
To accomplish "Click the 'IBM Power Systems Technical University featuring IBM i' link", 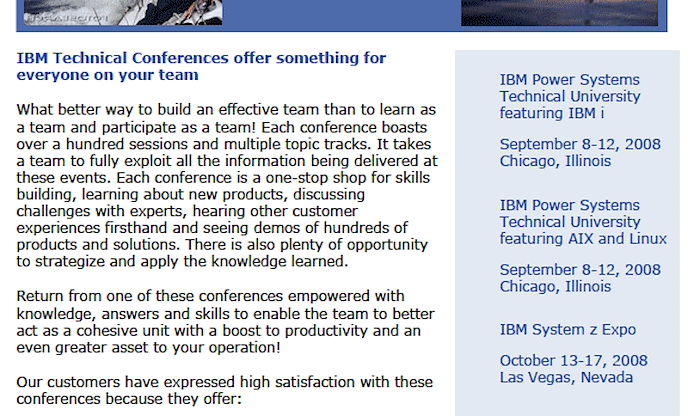I will click(570, 96).
